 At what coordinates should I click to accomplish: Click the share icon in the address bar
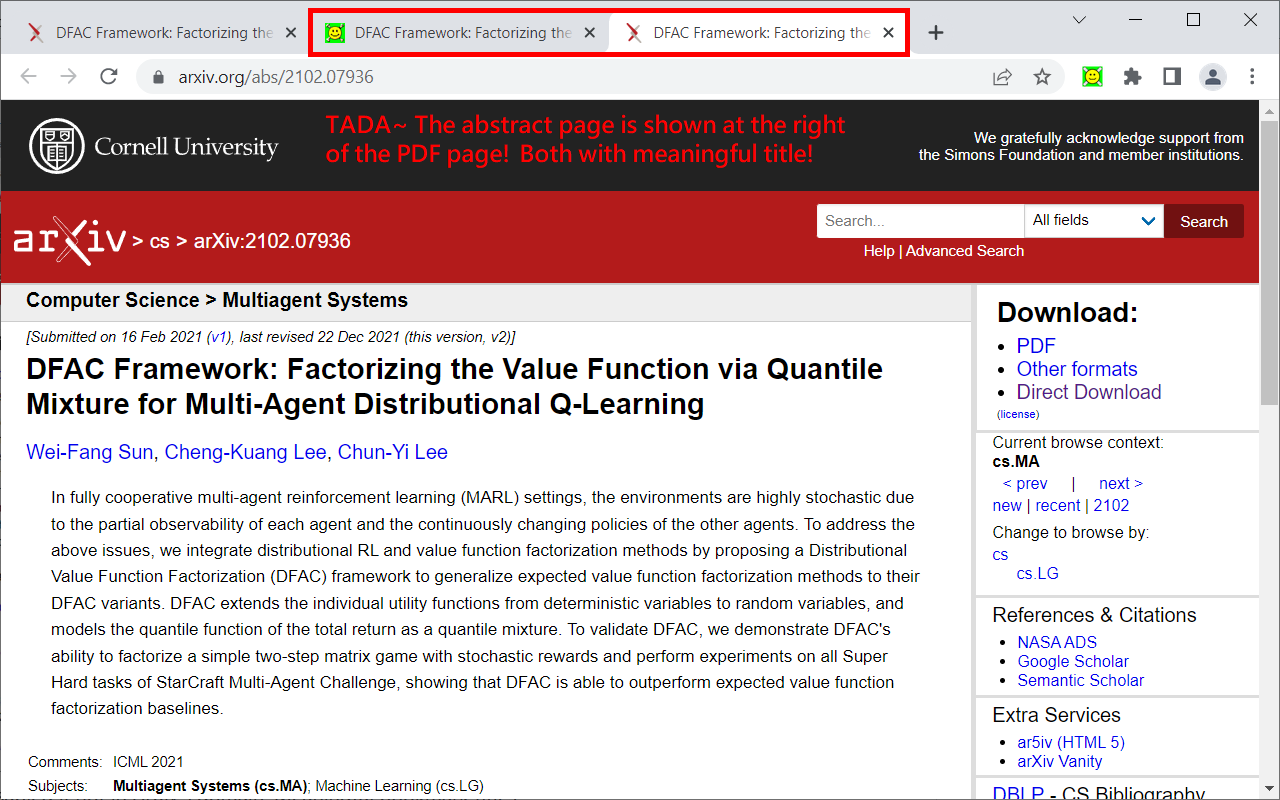(1002, 76)
